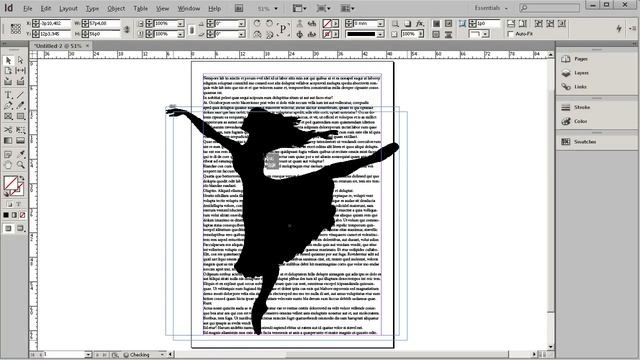Open the Bridge icon in application bar
Screen dimensions: 640x360
pyautogui.click(x=239, y=8)
